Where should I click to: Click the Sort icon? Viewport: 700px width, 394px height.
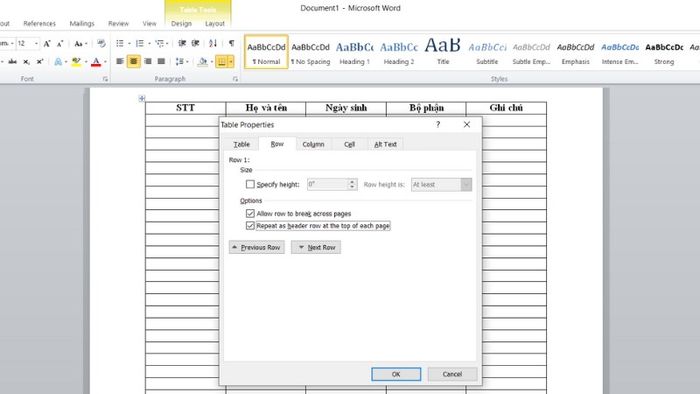coord(213,43)
